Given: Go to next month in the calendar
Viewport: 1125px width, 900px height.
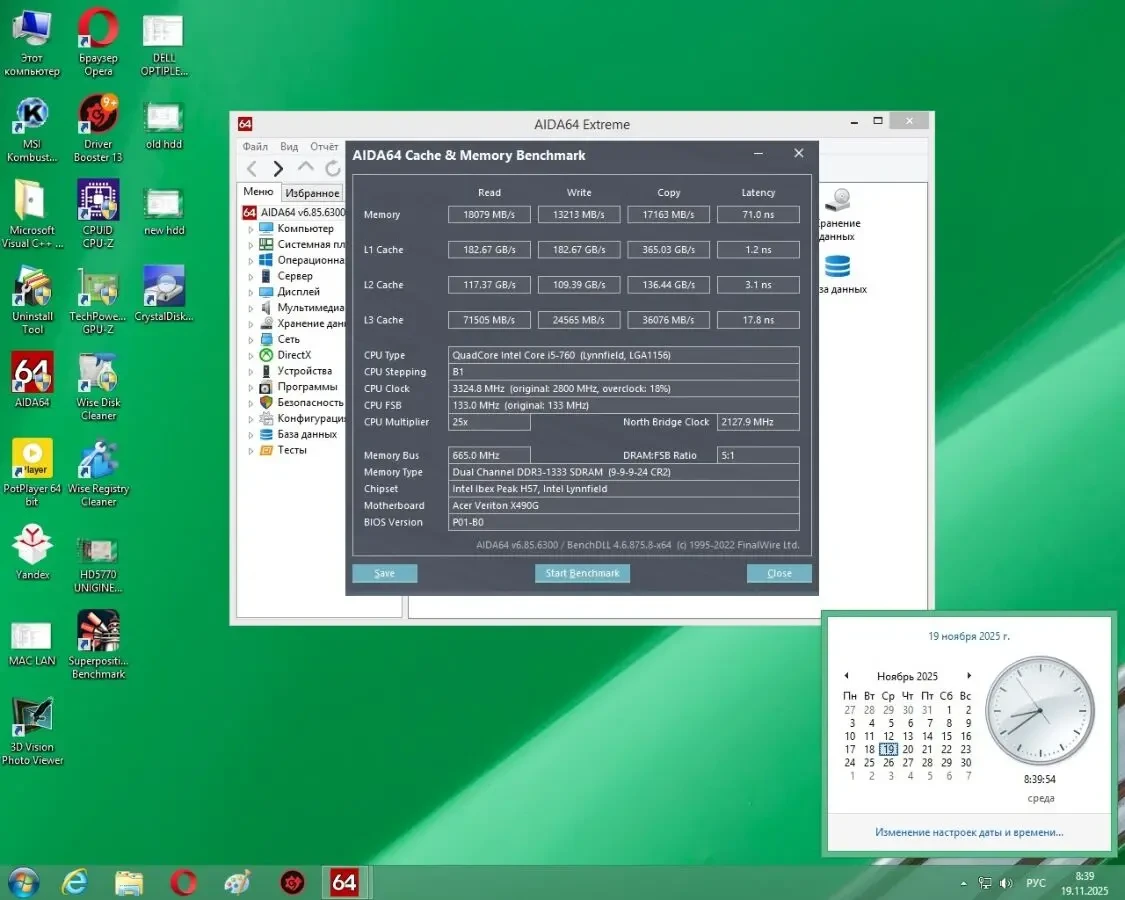Looking at the screenshot, I should (968, 675).
